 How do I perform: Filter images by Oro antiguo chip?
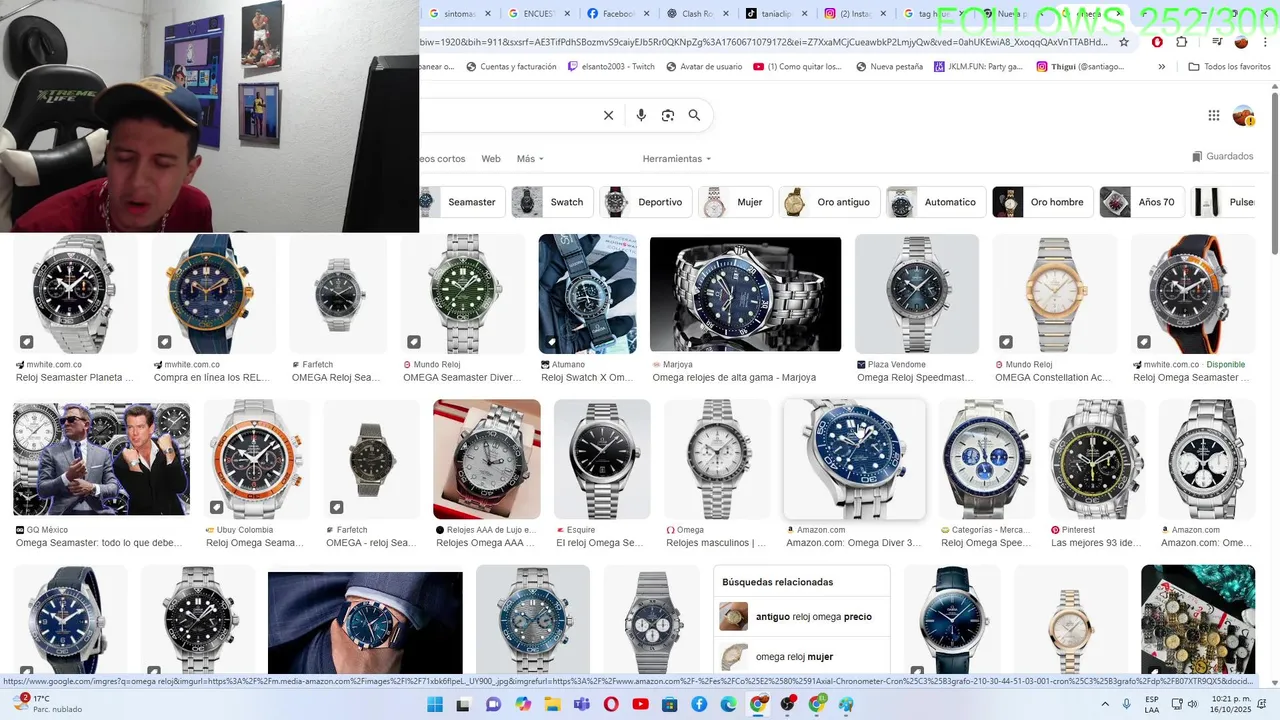pos(830,202)
